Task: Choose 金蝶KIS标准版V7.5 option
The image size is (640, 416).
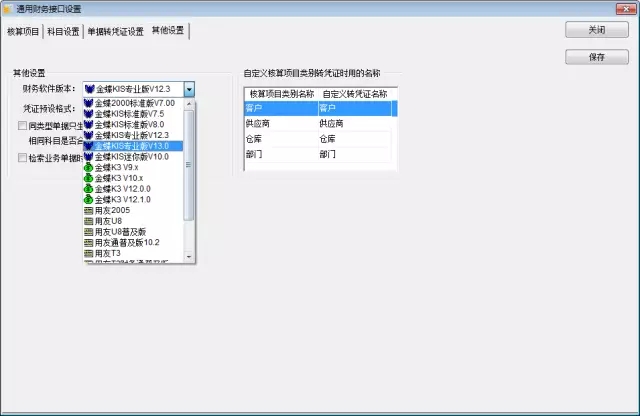Action: click(133, 114)
